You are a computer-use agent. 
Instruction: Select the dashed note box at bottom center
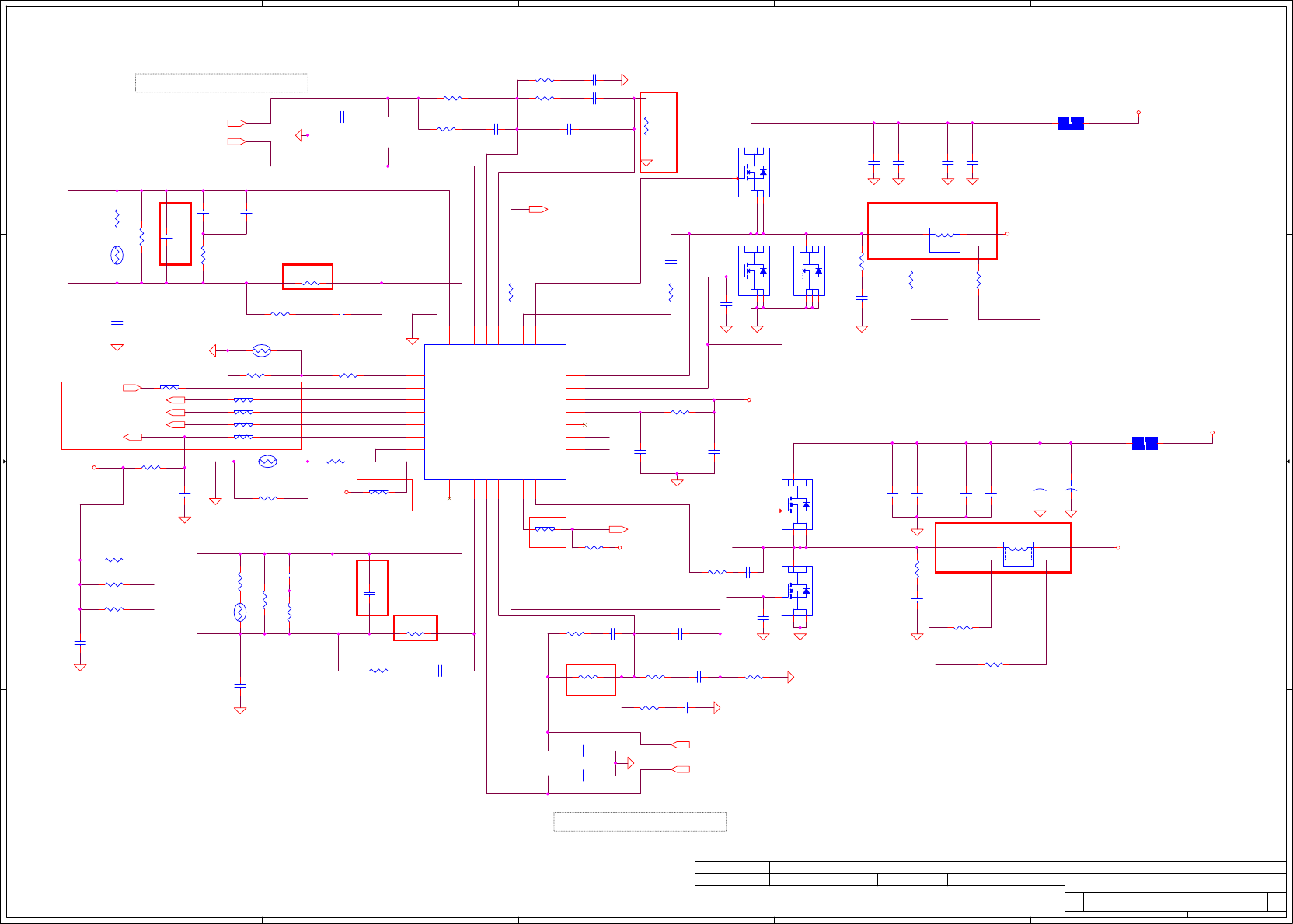coord(640,821)
